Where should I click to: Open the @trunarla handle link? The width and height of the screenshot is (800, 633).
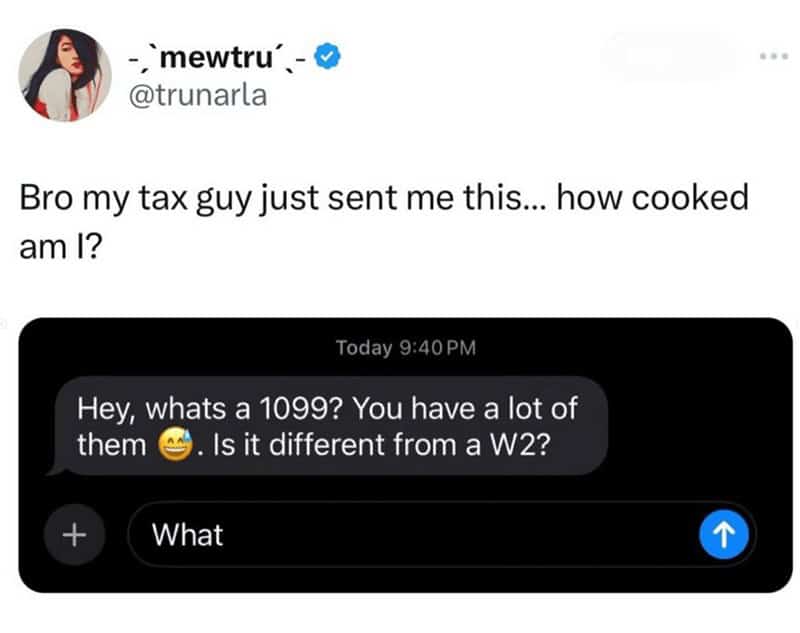199,96
